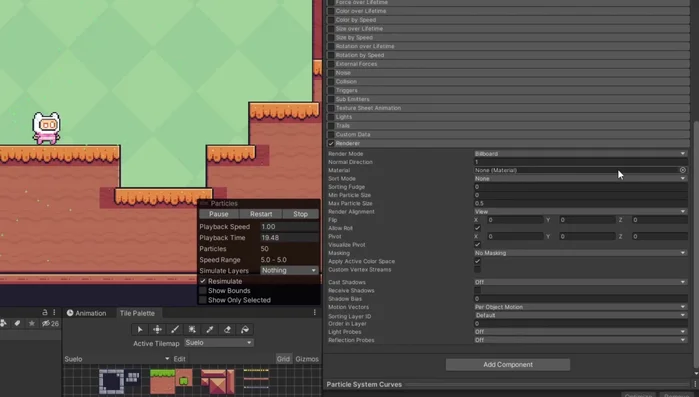
Task: Restart the particle simulation
Action: tap(261, 214)
